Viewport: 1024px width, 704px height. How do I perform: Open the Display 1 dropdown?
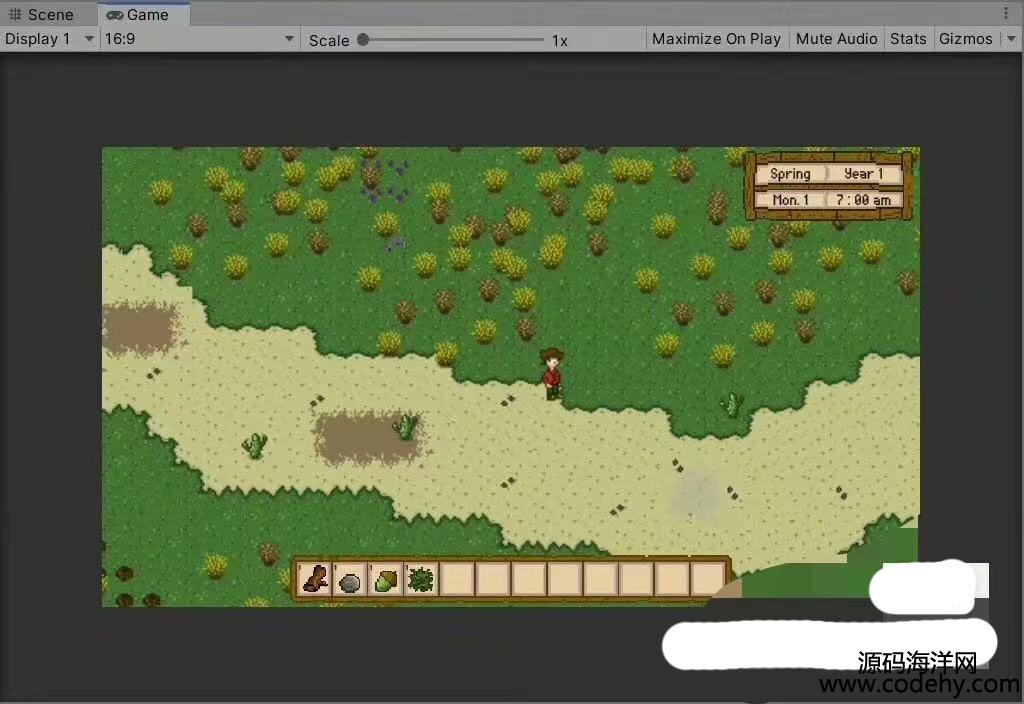point(50,39)
